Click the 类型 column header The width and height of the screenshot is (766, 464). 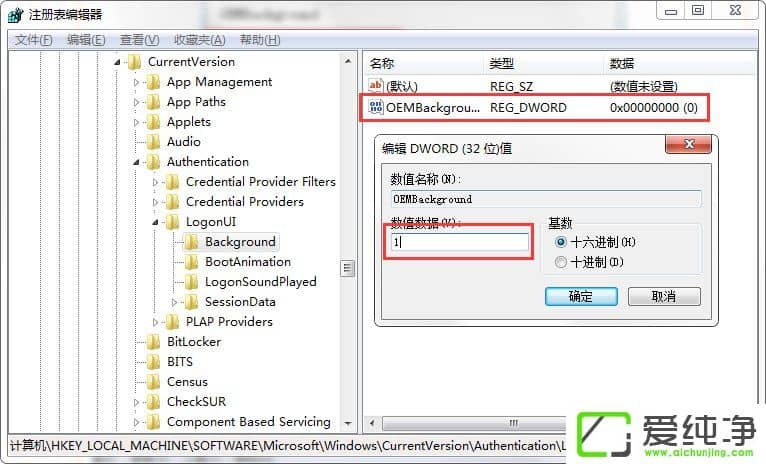pyautogui.click(x=543, y=63)
